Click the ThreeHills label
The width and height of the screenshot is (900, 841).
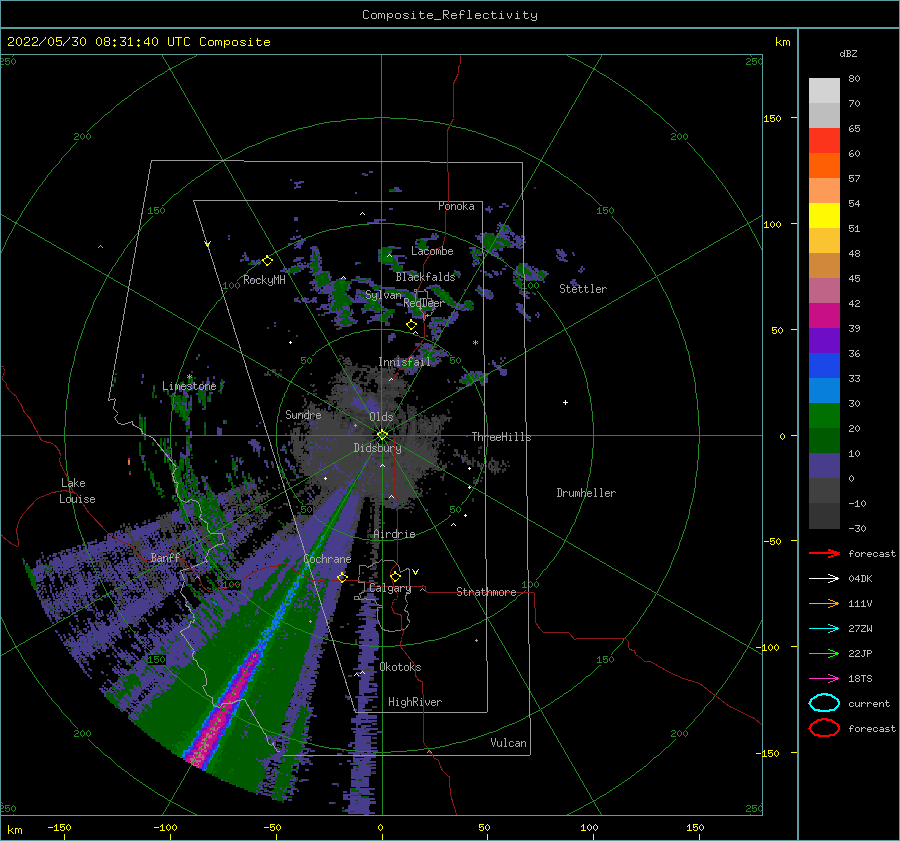501,437
